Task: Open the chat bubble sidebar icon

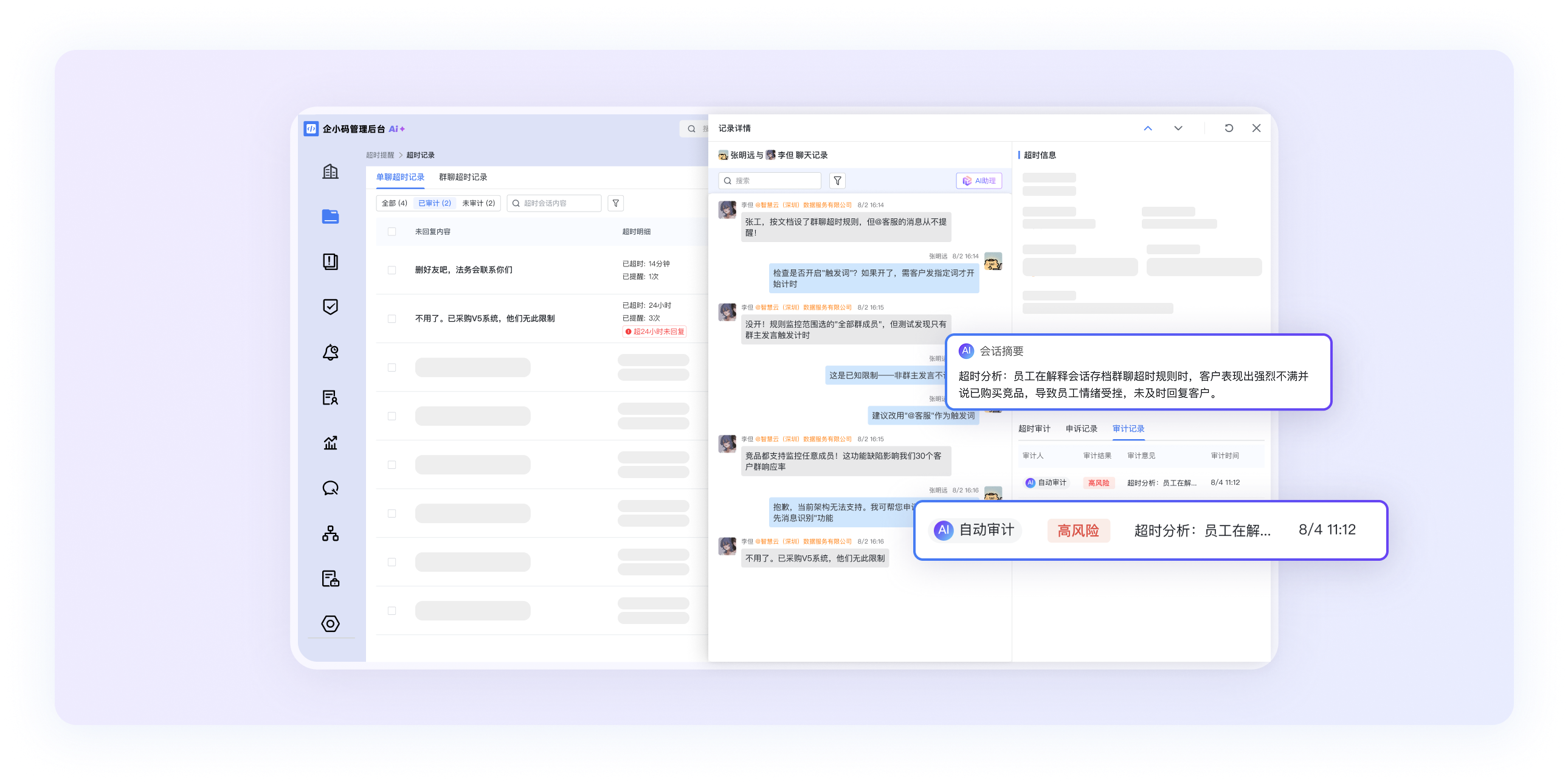Action: coord(330,488)
